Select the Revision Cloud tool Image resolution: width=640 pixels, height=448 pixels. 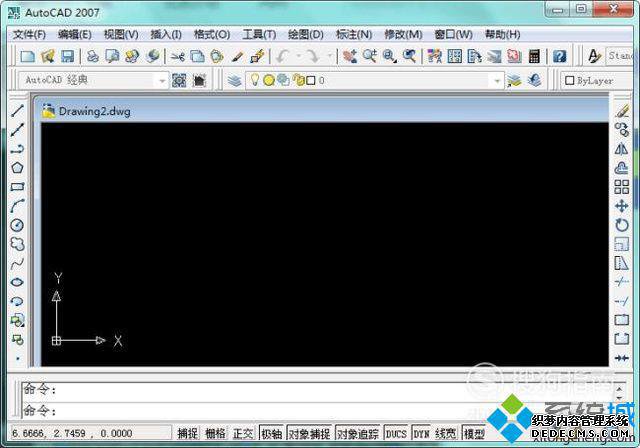(17, 244)
